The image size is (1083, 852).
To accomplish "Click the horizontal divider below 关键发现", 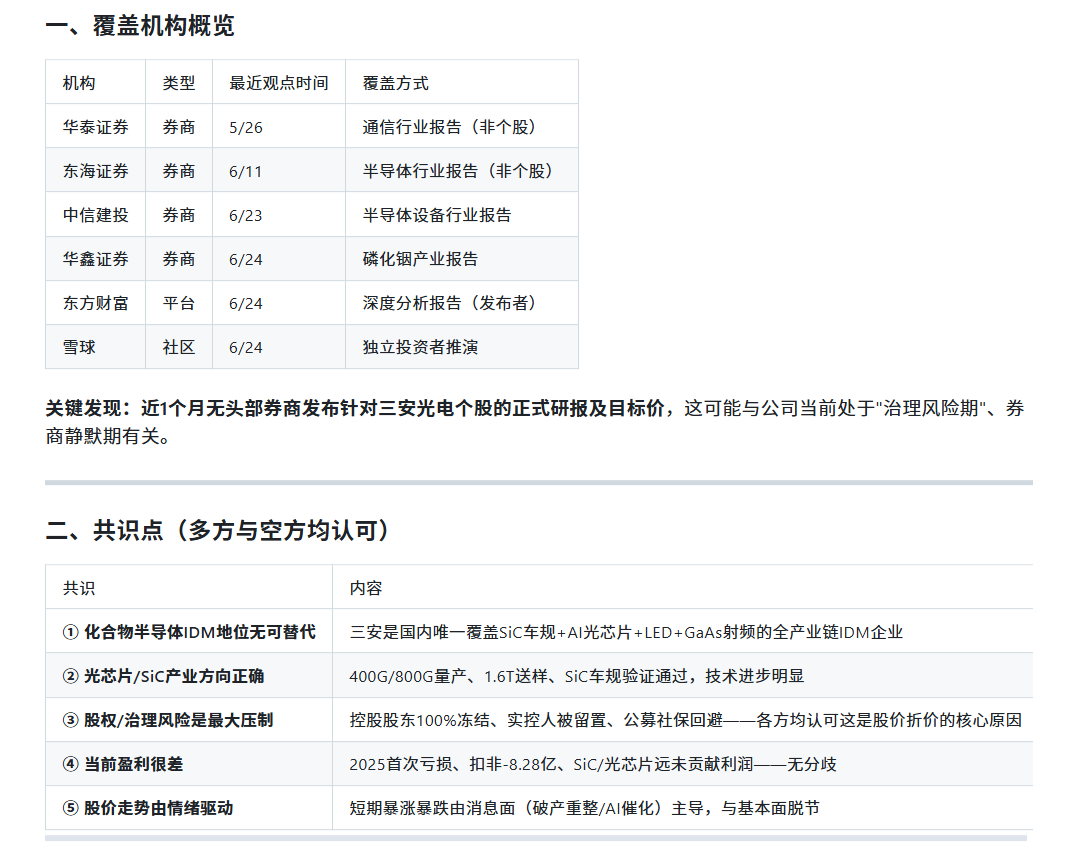I will point(539,483).
